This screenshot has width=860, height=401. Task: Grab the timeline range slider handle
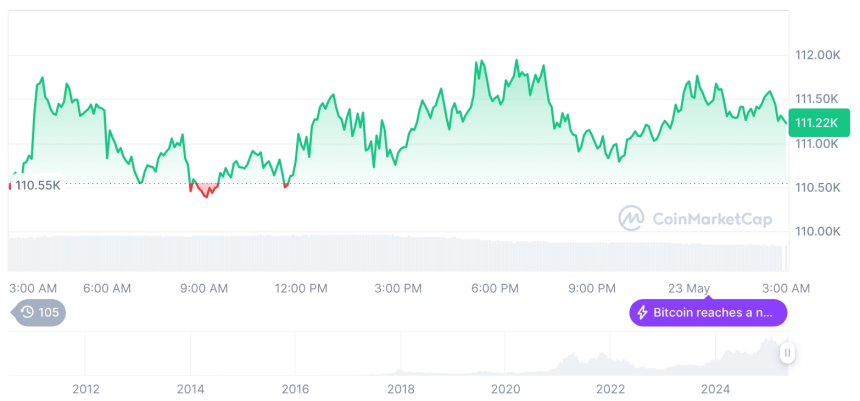pyautogui.click(x=788, y=353)
